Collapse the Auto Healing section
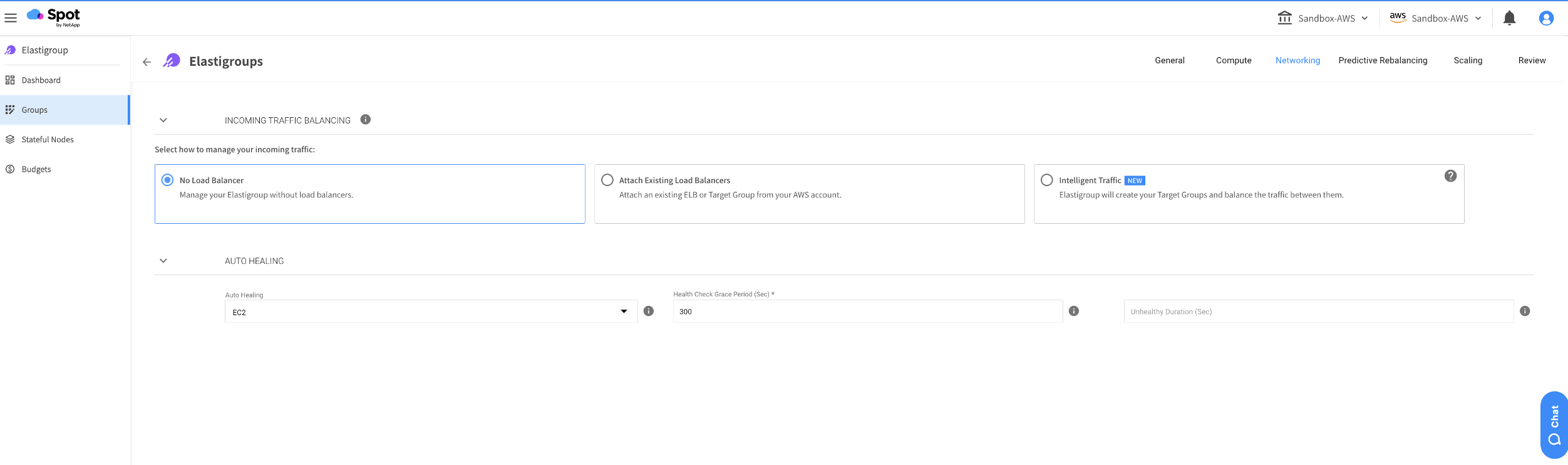 pos(163,261)
